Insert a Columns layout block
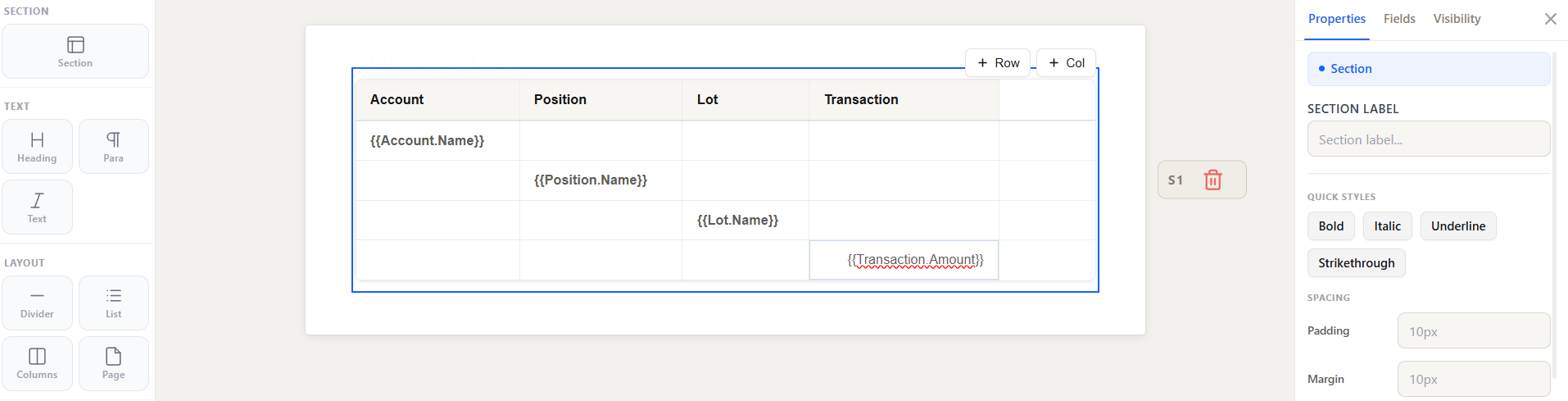 [37, 363]
